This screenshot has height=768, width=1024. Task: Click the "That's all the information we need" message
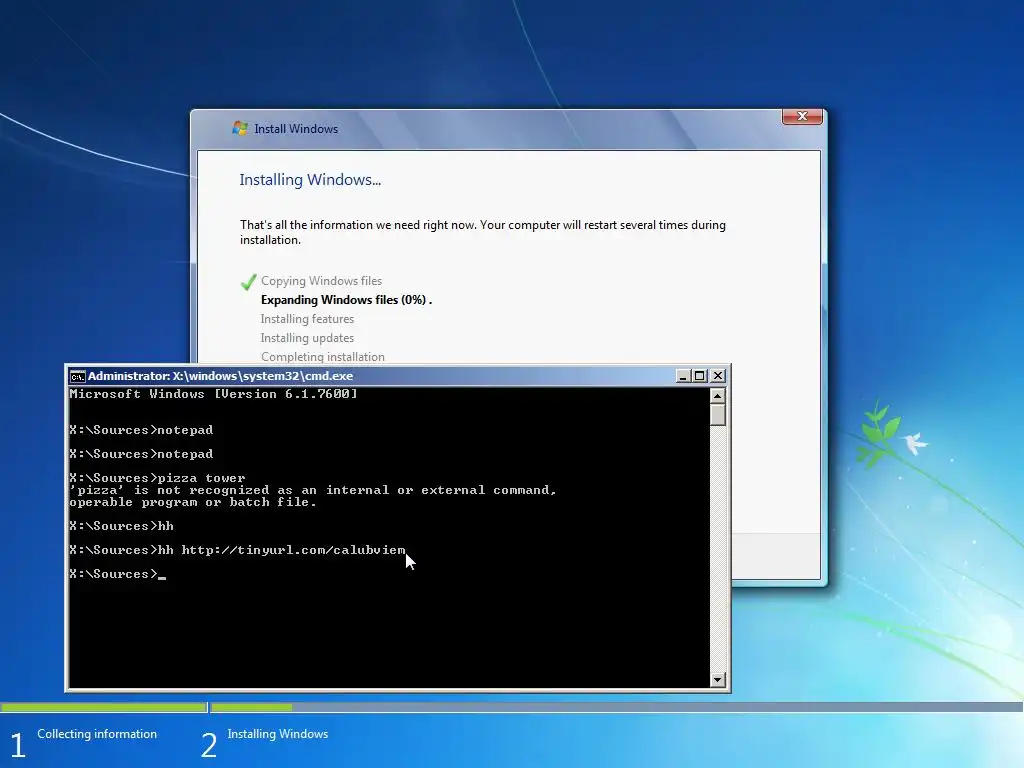483,232
